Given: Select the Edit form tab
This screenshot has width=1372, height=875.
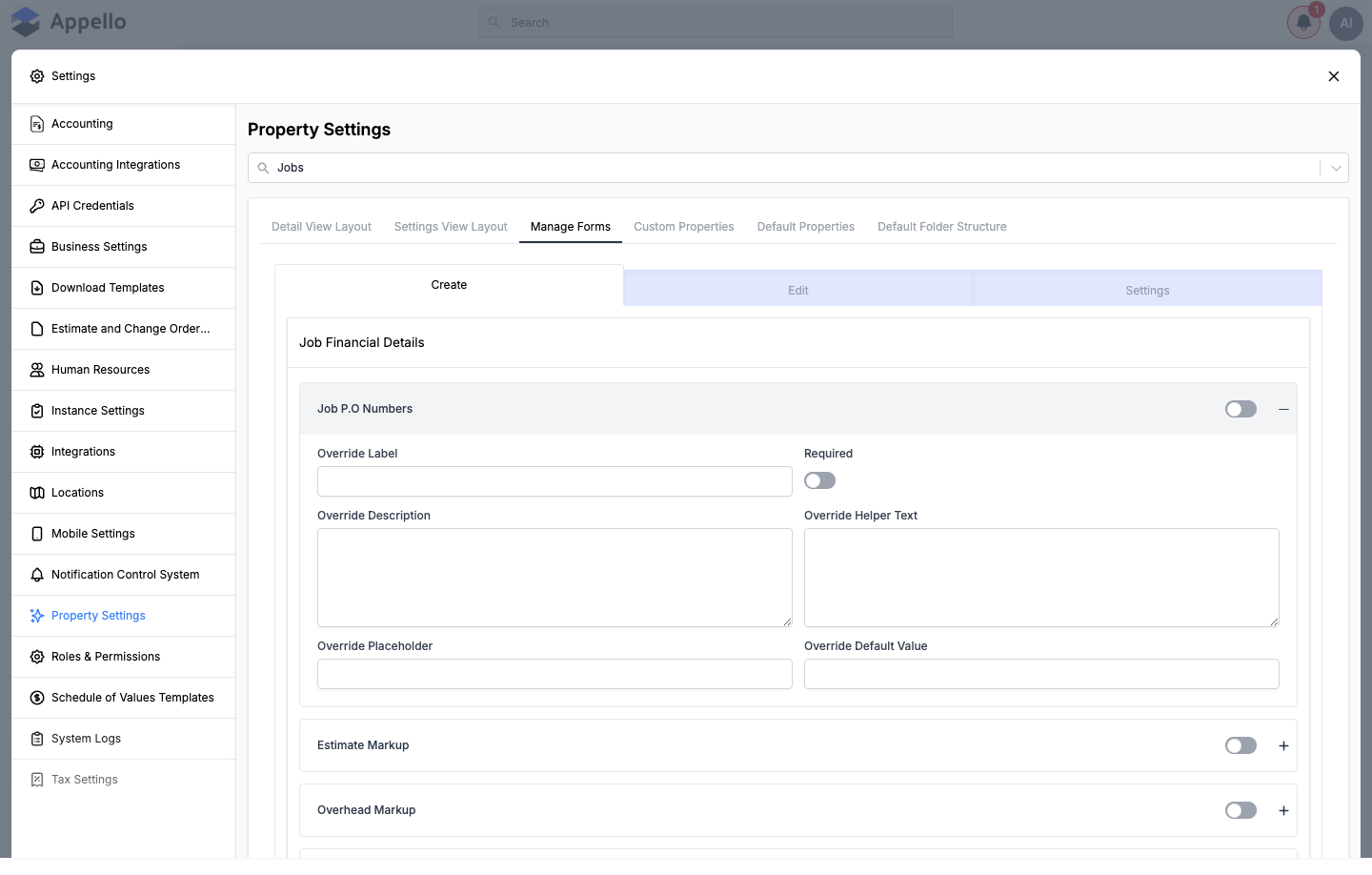Looking at the screenshot, I should [798, 290].
